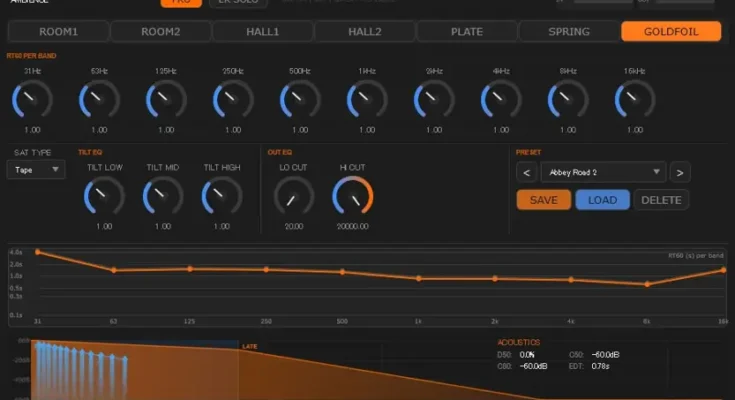
Task: Click the active GOLDFOIL tab
Action: coord(671,31)
